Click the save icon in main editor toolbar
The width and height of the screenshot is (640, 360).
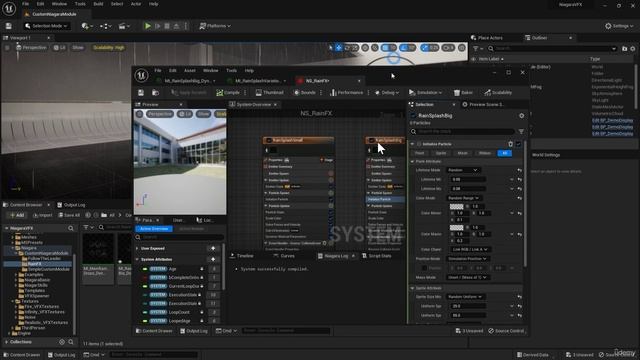tap(9, 26)
